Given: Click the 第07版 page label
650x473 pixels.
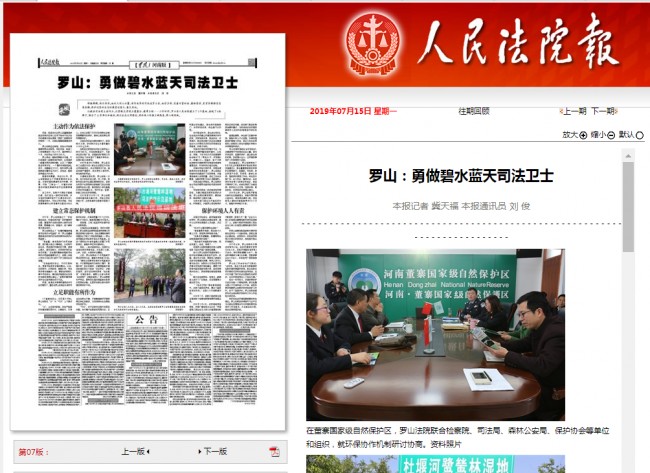Looking at the screenshot, I should tap(33, 452).
